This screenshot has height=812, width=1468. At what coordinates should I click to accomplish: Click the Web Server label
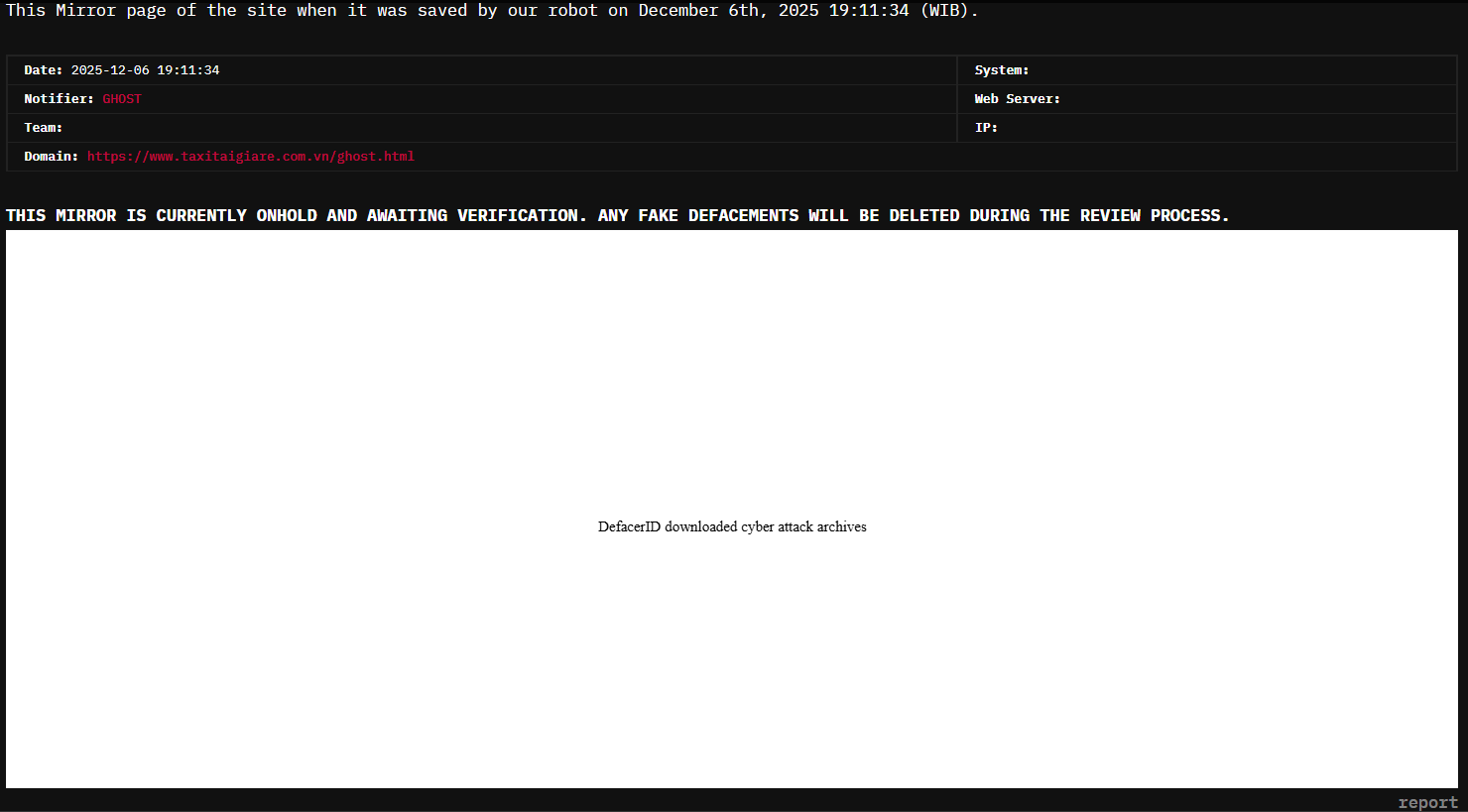(x=1017, y=99)
